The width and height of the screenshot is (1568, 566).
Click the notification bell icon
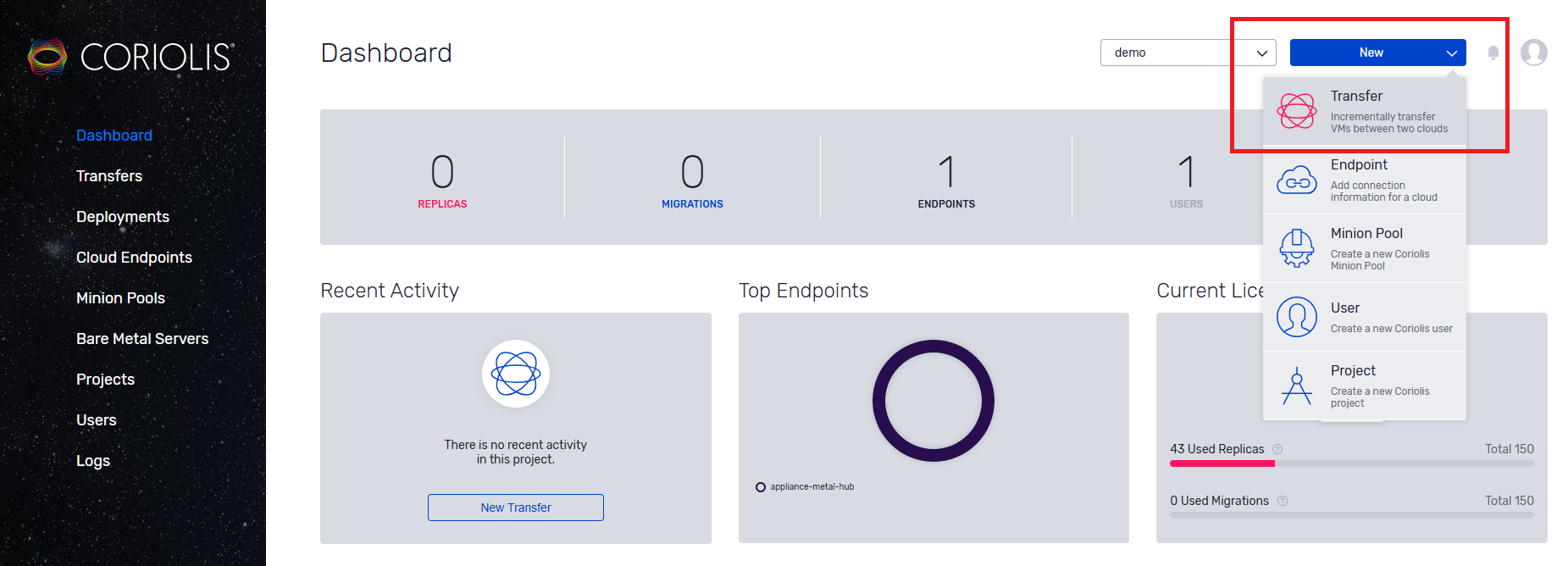(1493, 53)
